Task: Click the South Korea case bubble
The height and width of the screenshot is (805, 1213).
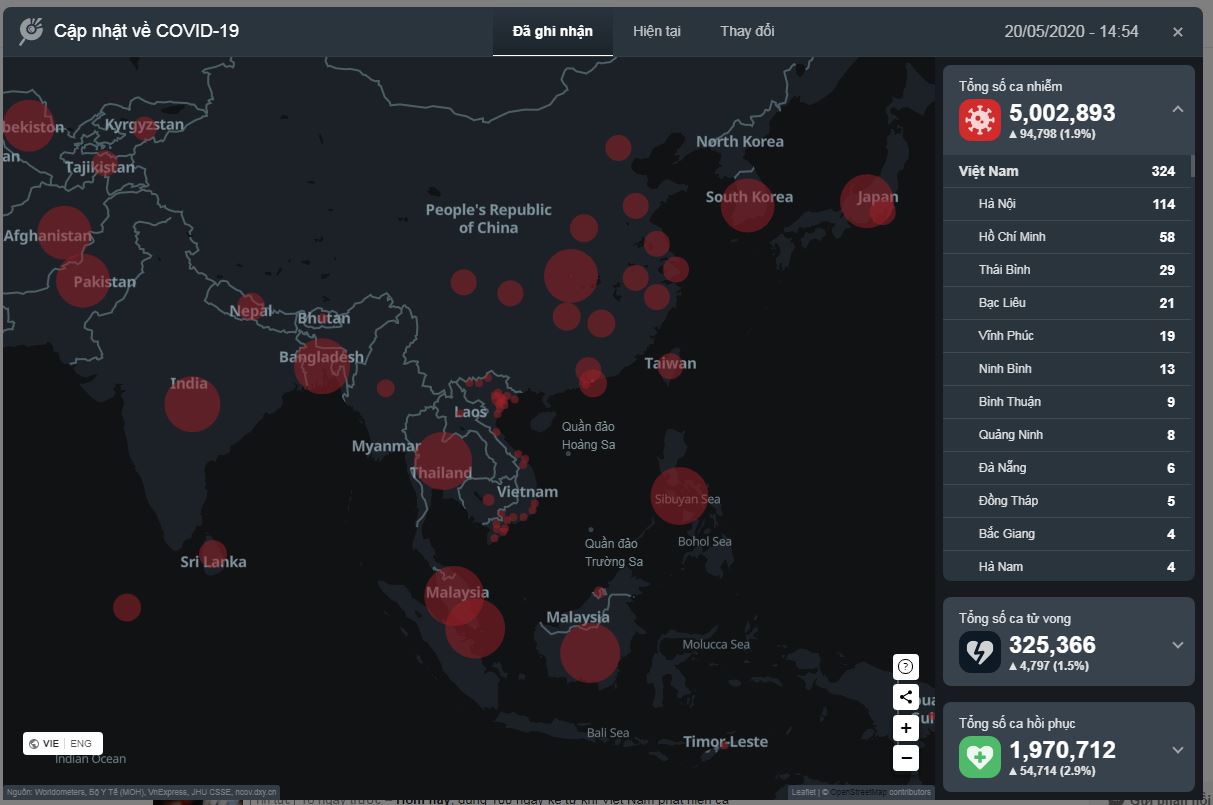Action: coord(748,204)
